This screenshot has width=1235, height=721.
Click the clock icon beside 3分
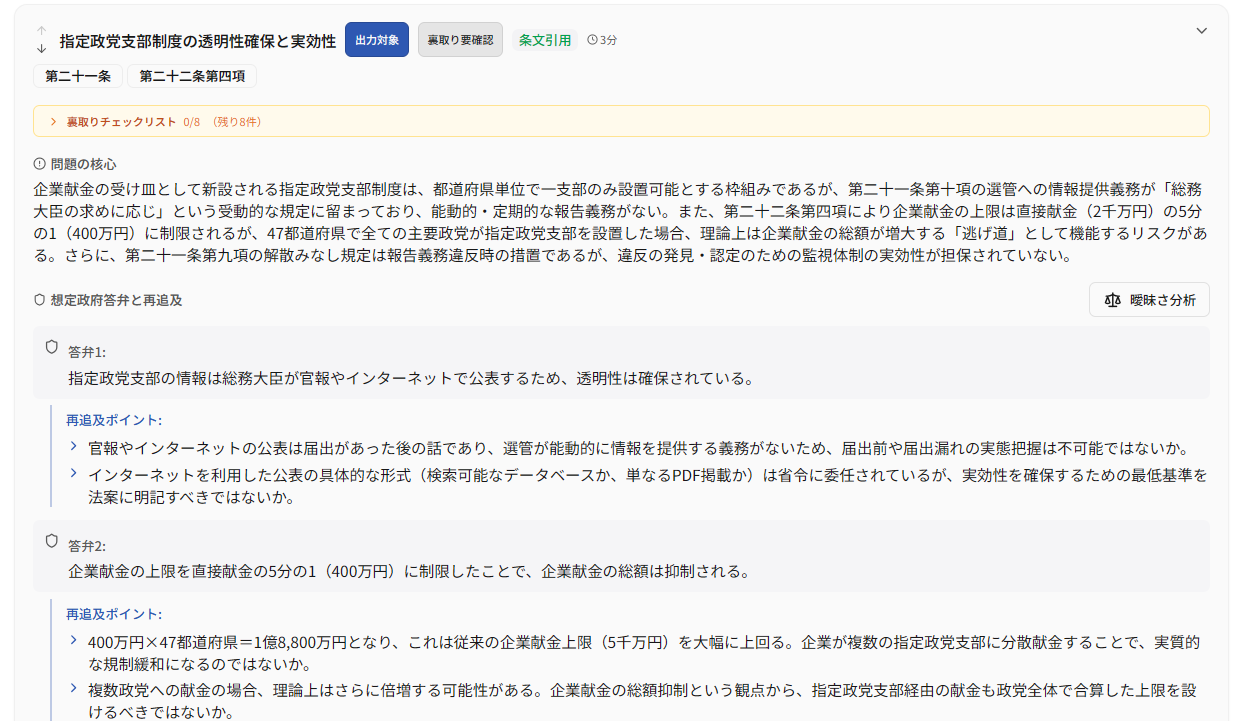coord(592,40)
